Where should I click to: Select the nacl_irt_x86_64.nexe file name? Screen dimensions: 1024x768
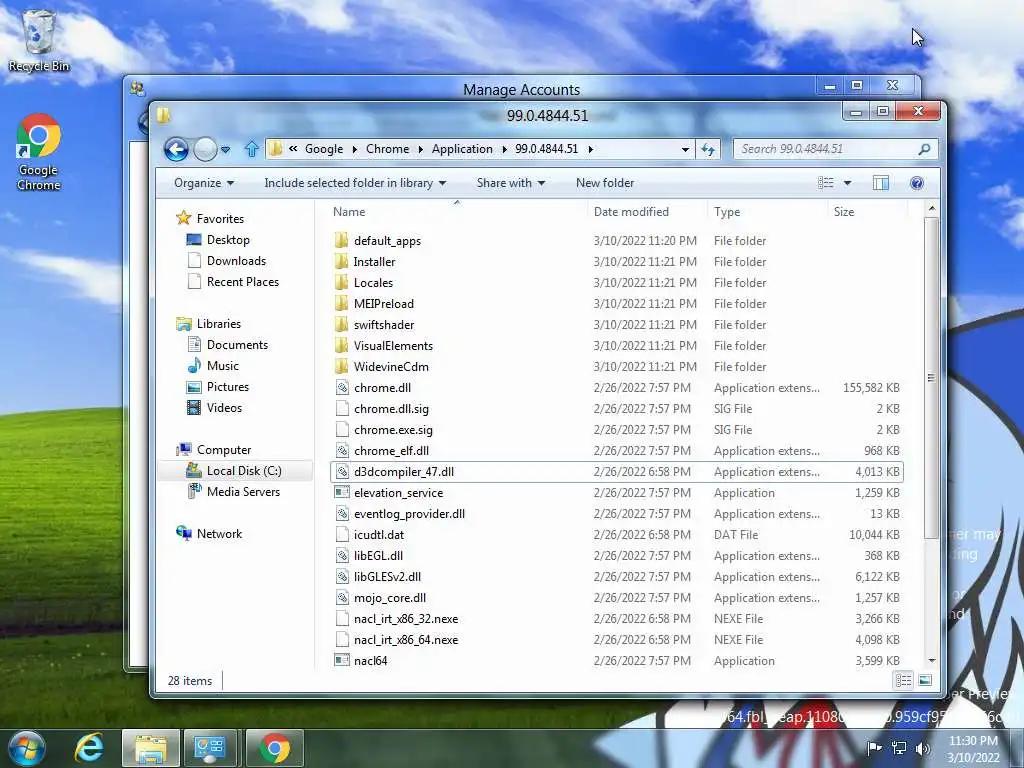click(406, 640)
